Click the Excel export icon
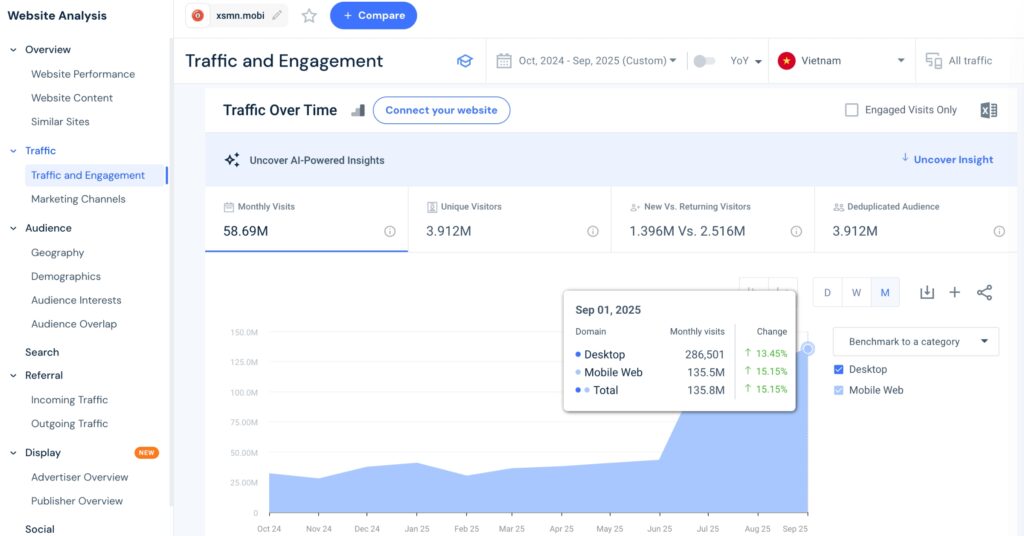This screenshot has height=536, width=1024. coord(988,110)
